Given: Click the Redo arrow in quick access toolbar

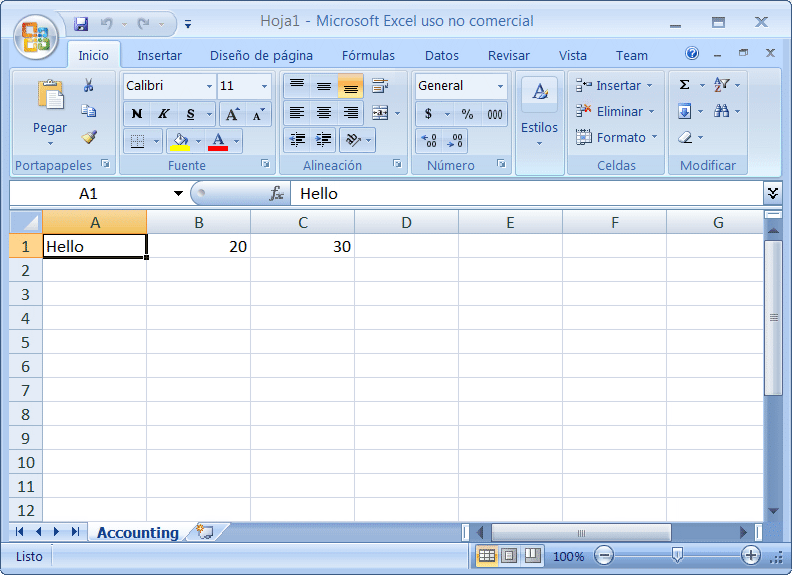Looking at the screenshot, I should 143,23.
